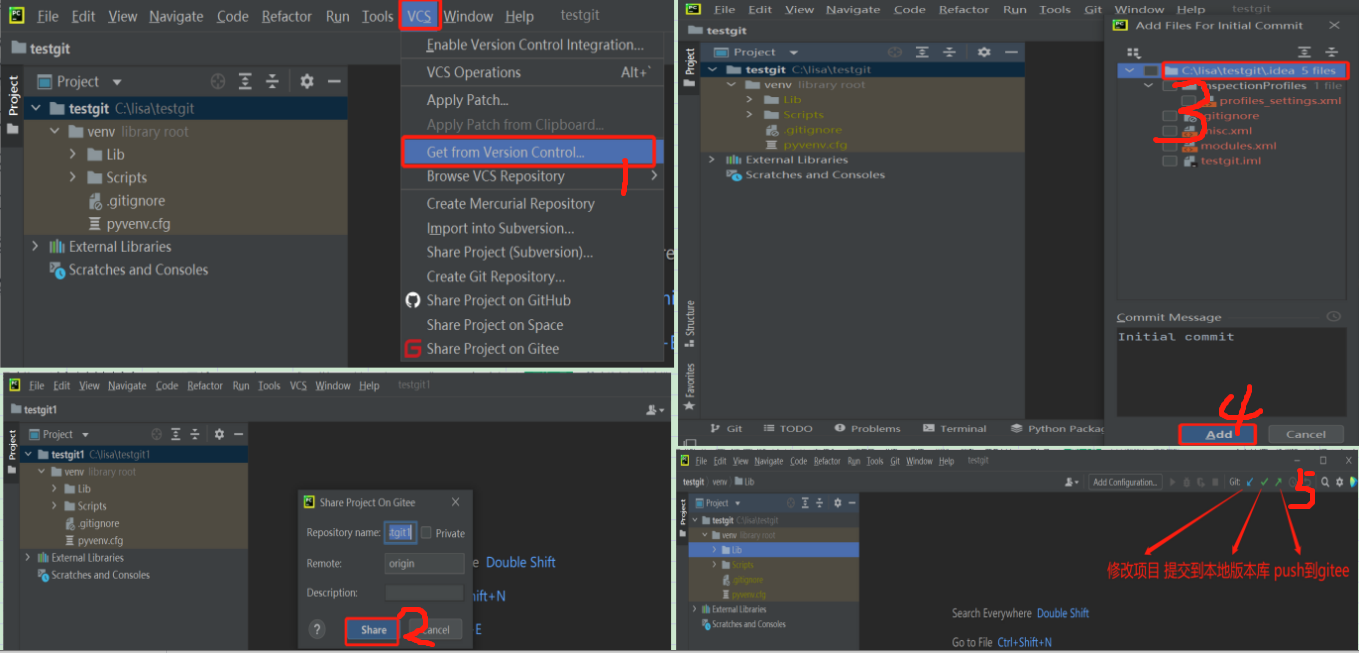Check the testgit.iml checkbox
This screenshot has height=653, width=1359.
[x=1169, y=161]
